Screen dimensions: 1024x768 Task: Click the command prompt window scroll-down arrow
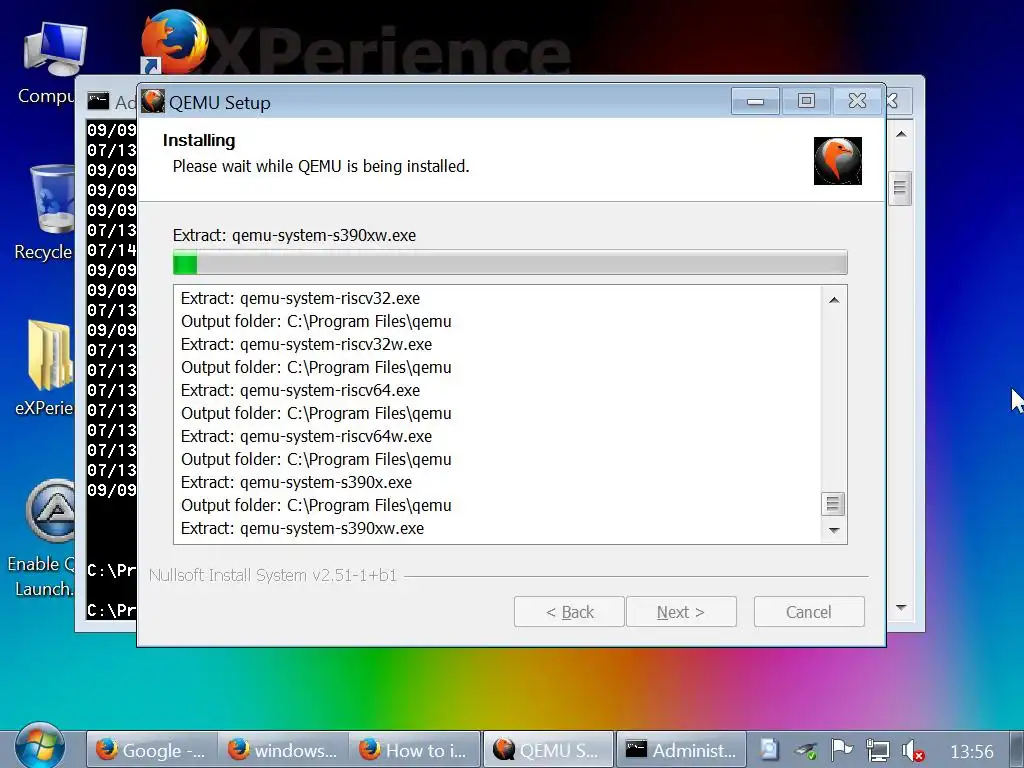coord(901,607)
